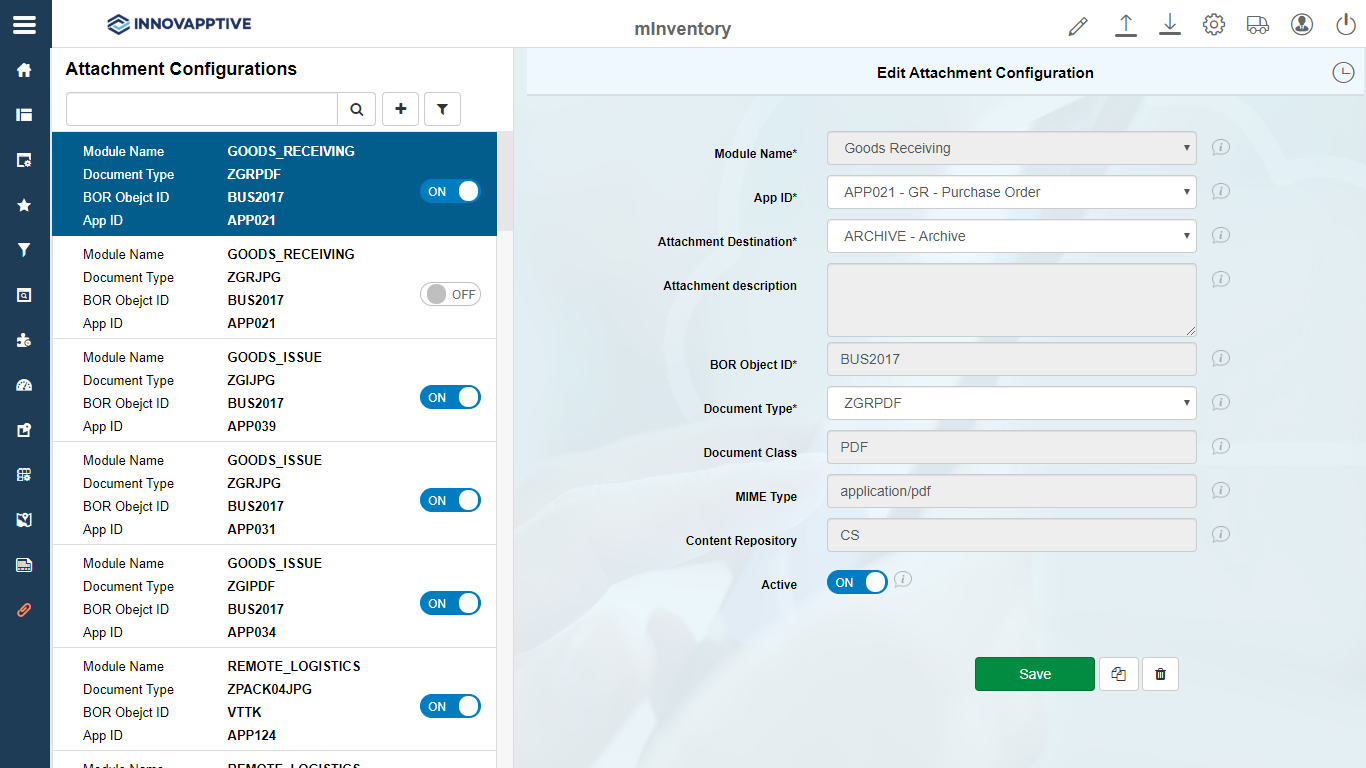Click the power logout icon
The height and width of the screenshot is (768, 1366).
pos(1345,24)
